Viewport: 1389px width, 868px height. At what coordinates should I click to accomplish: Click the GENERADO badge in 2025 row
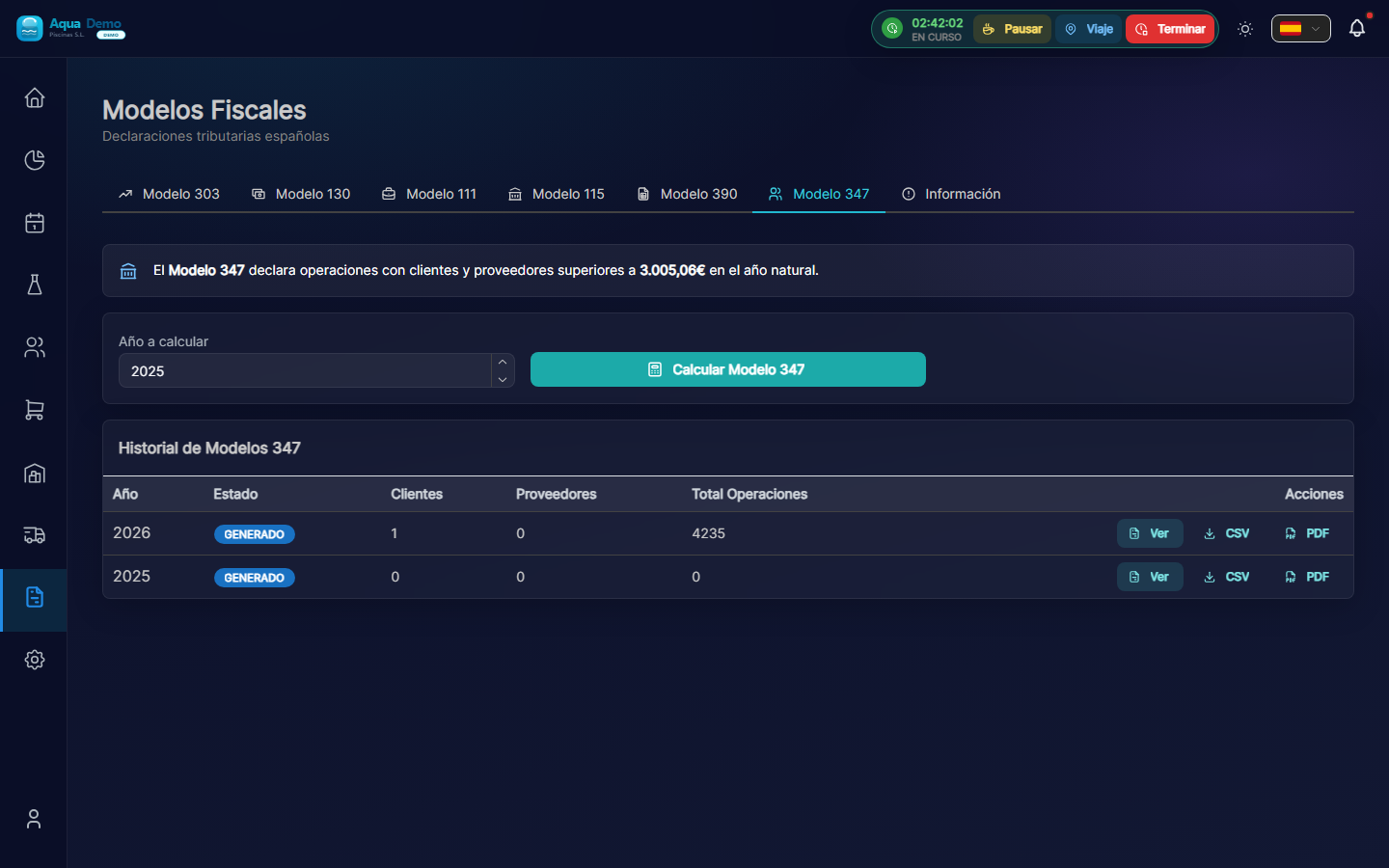point(255,578)
